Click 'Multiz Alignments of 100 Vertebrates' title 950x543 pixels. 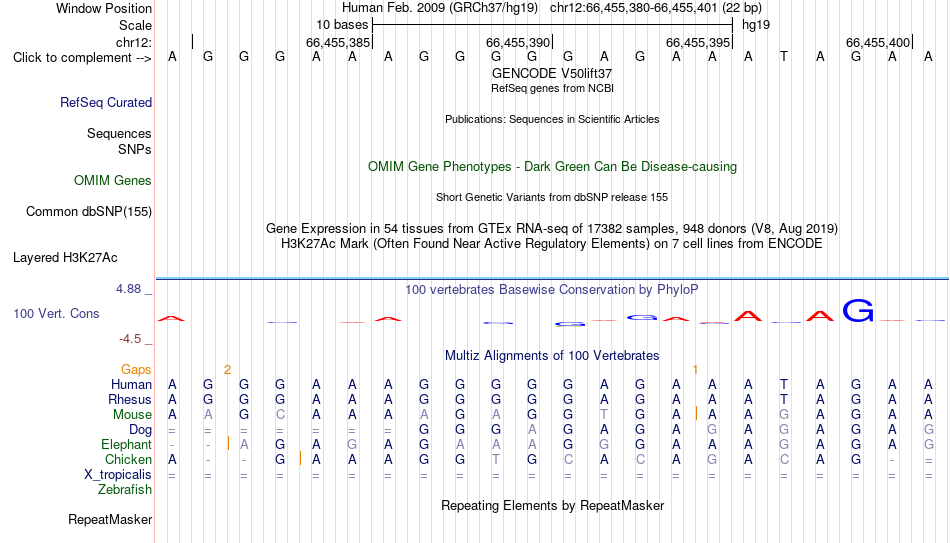(x=552, y=356)
